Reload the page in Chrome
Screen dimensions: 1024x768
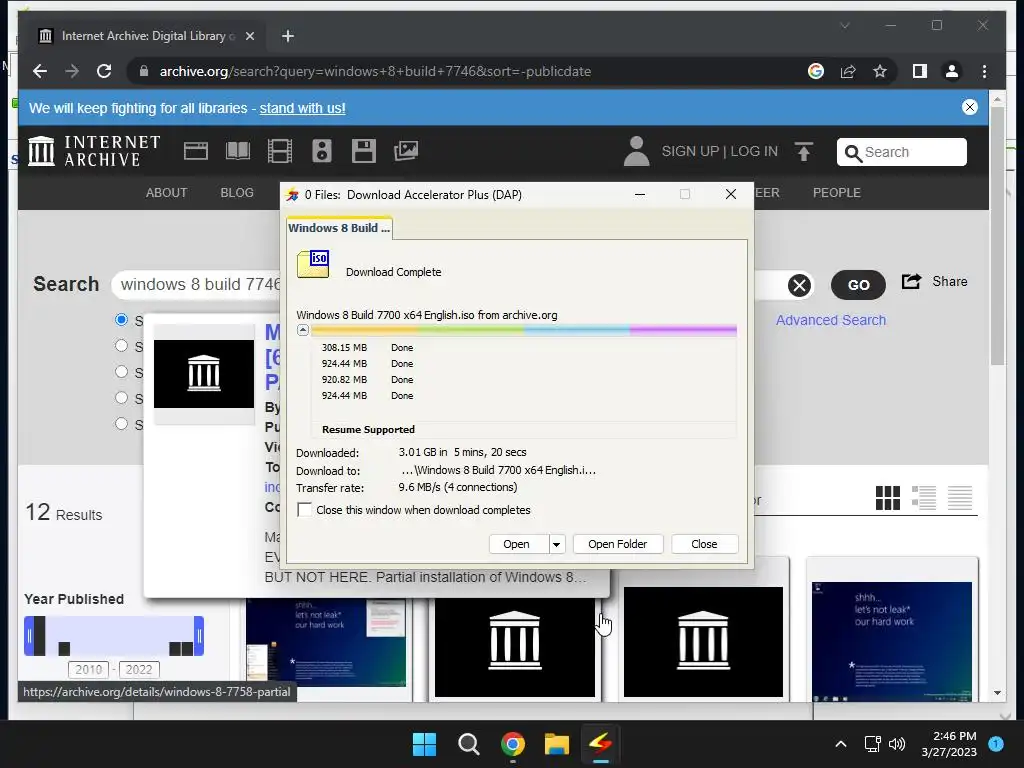point(104,71)
